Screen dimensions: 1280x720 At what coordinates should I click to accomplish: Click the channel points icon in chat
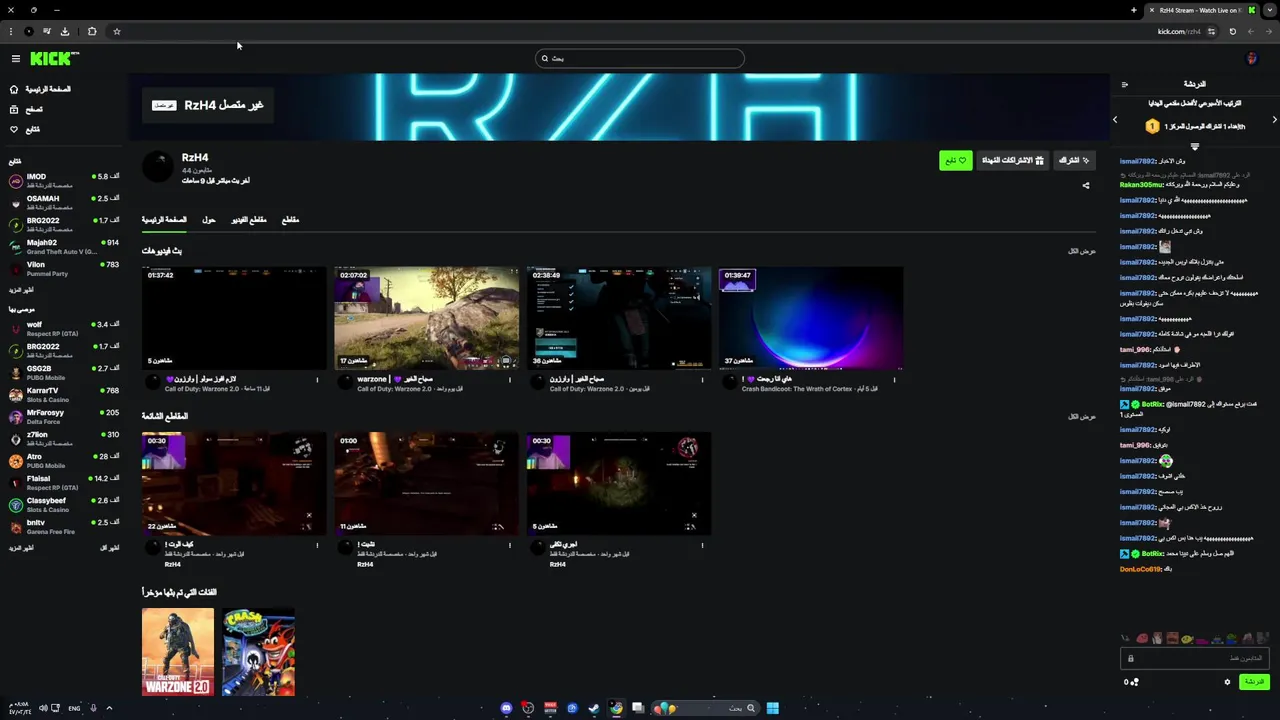[1132, 682]
